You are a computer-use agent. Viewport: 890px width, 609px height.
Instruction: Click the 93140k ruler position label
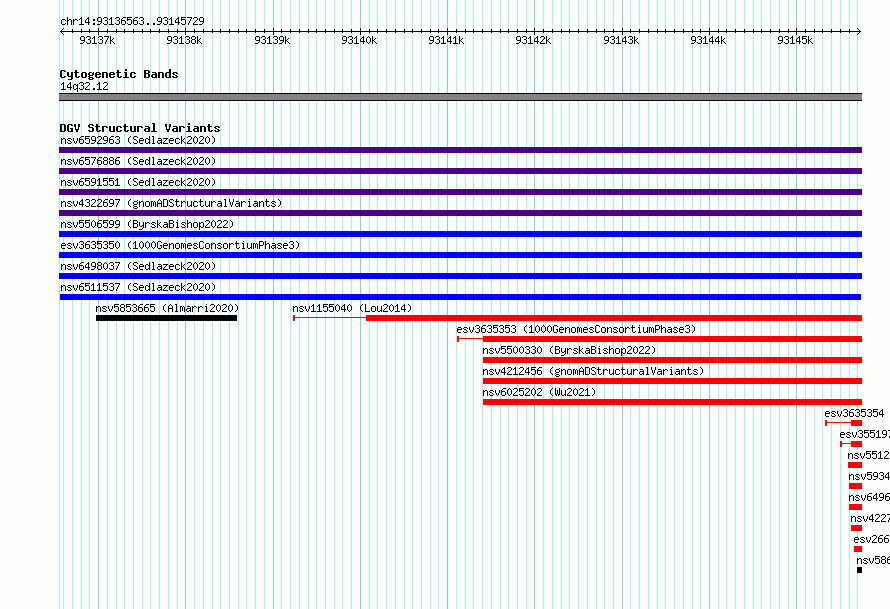(x=359, y=40)
